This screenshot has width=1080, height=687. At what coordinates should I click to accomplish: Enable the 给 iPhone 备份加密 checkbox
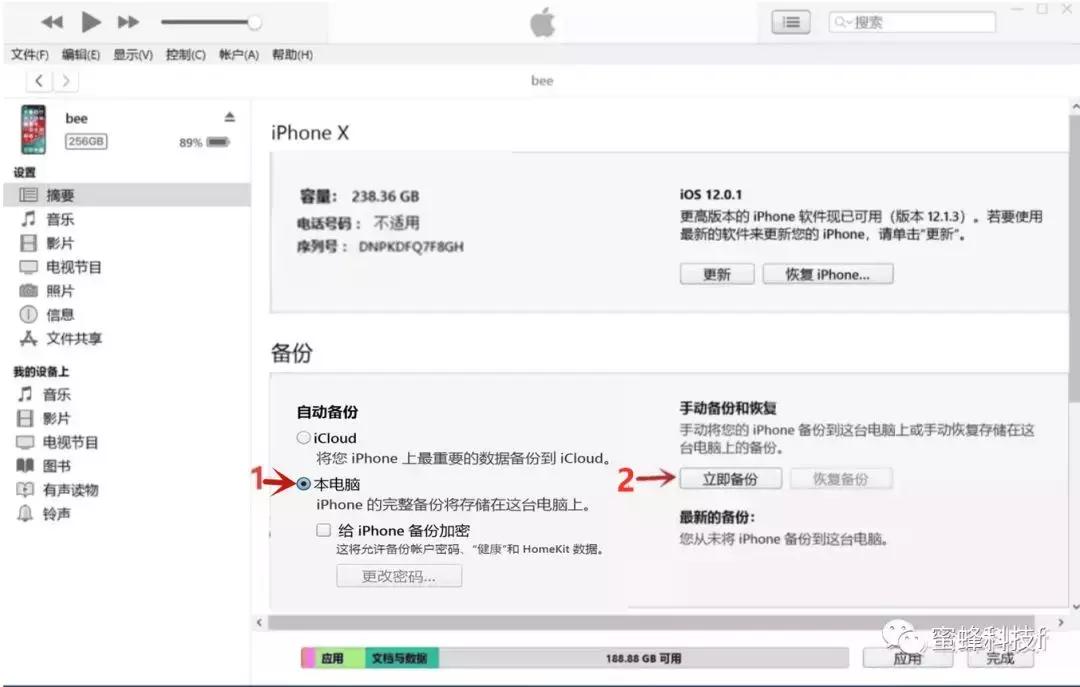[x=323, y=530]
